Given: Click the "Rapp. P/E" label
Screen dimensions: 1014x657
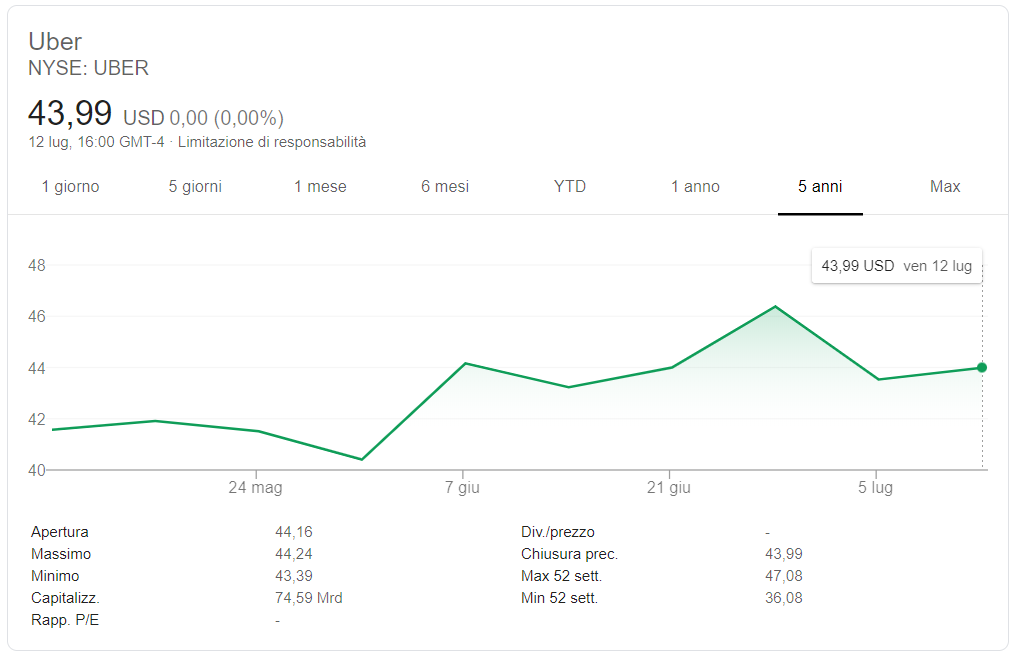Looking at the screenshot, I should point(65,620).
